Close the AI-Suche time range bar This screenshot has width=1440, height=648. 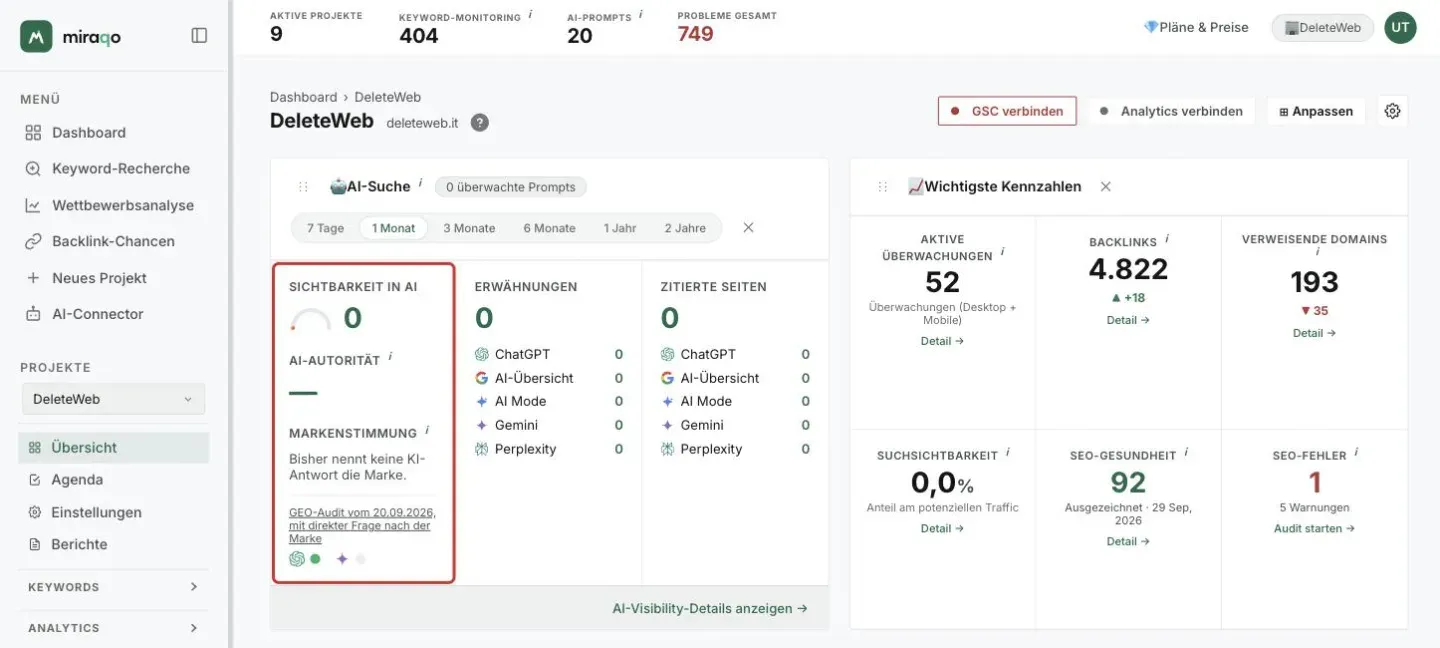tap(748, 228)
